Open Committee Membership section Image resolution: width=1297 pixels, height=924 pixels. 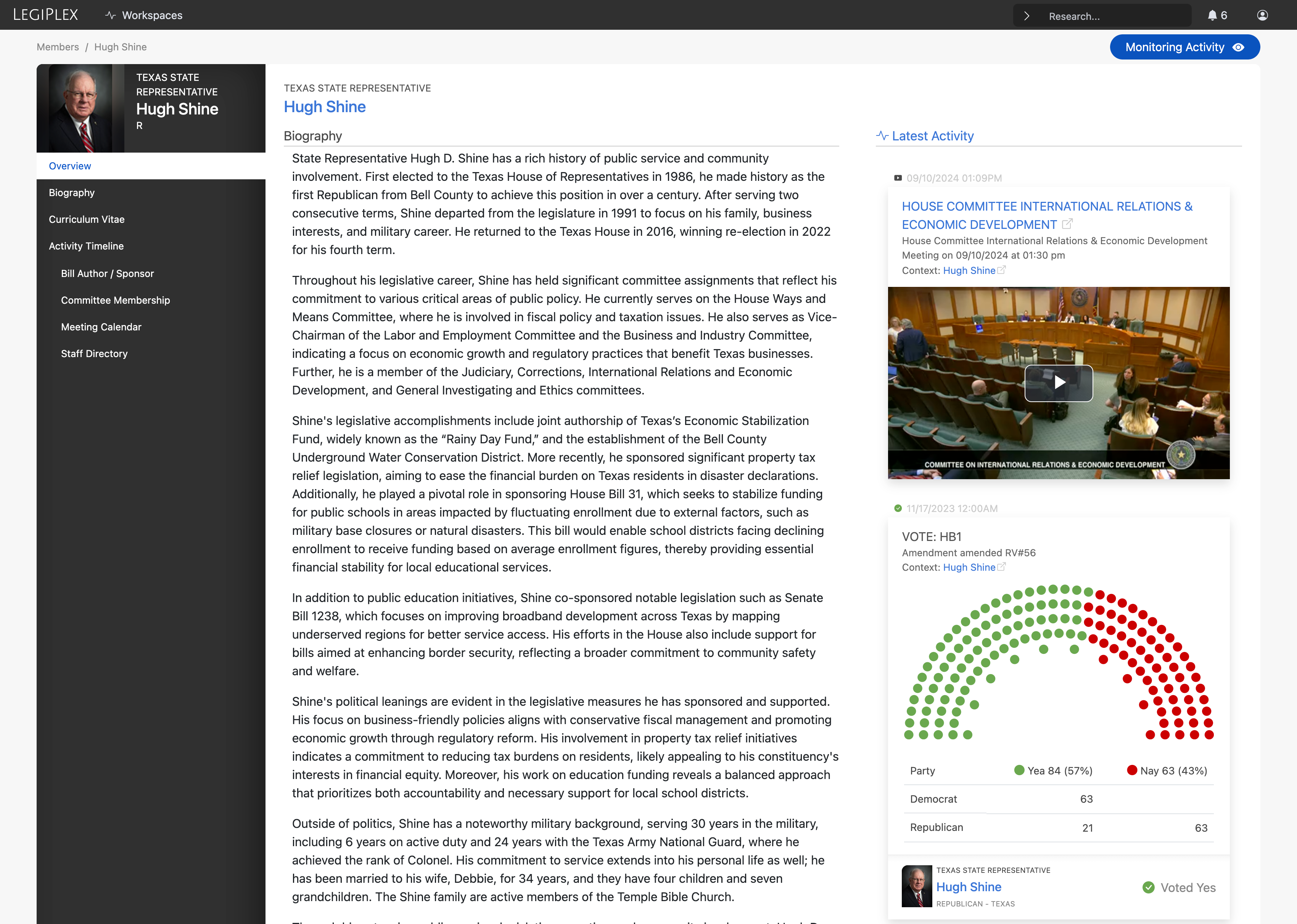tap(116, 300)
